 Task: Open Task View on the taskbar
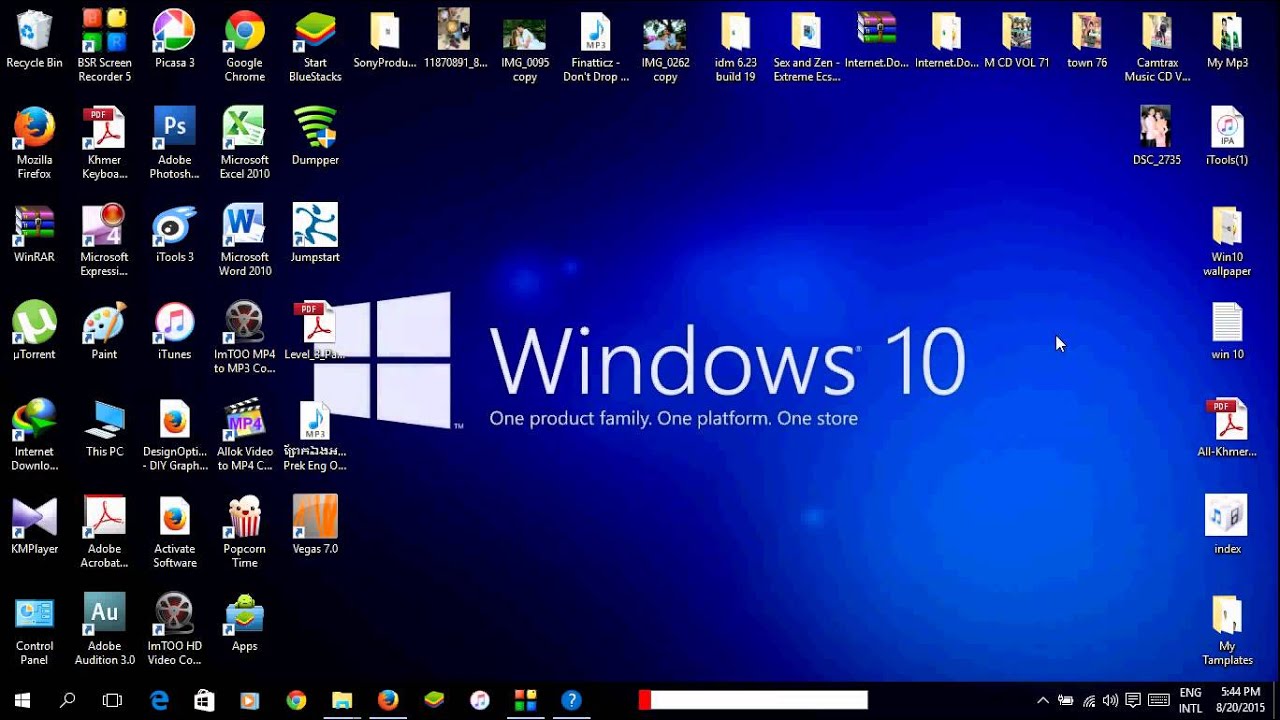112,700
